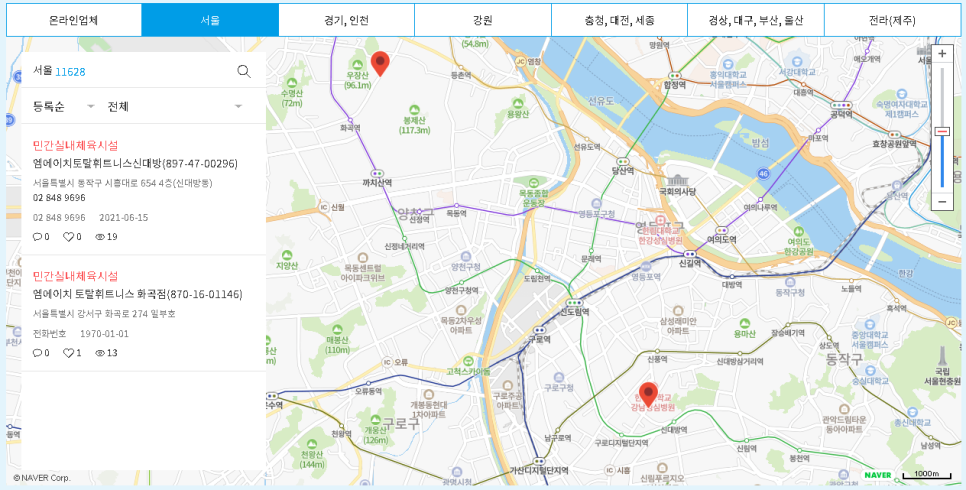Click address 서울특별시 강서구 화곡로 274

point(104,314)
